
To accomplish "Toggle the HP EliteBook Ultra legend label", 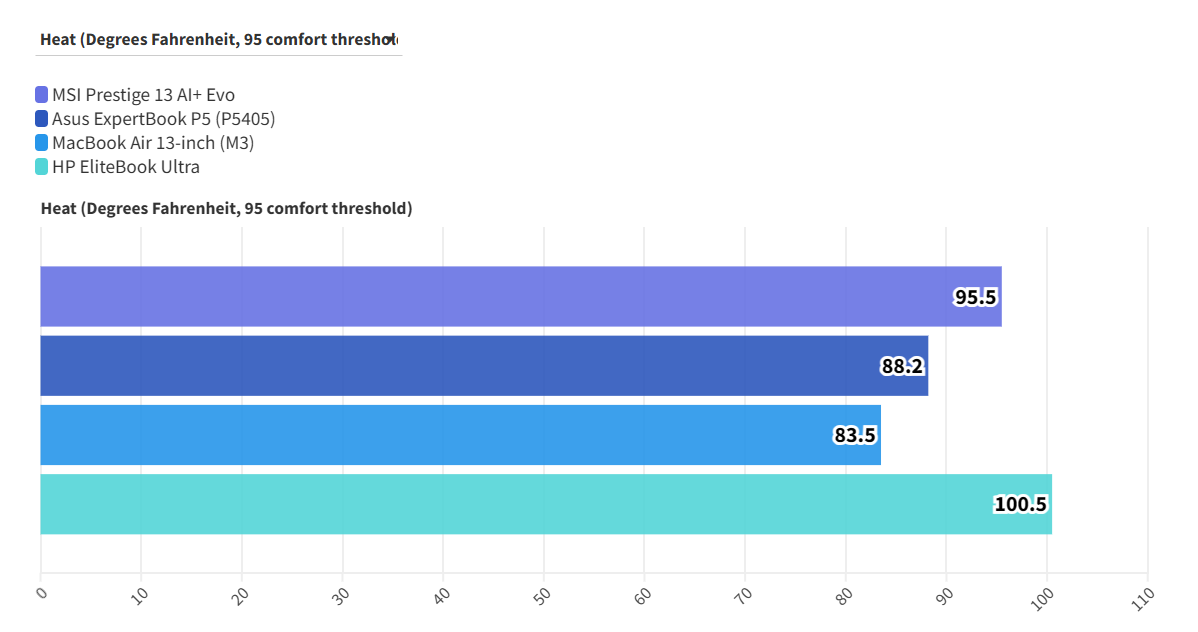I will pyautogui.click(x=126, y=167).
